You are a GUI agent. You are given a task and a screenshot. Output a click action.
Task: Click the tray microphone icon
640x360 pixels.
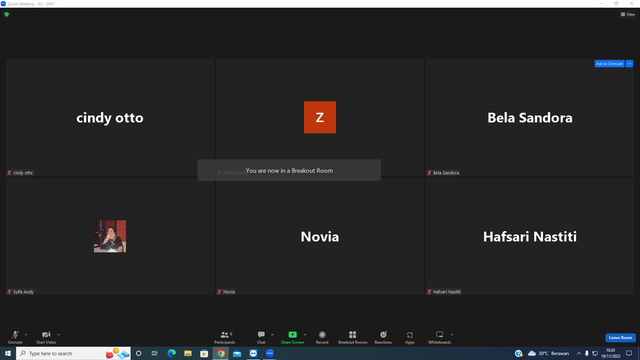tap(587, 353)
